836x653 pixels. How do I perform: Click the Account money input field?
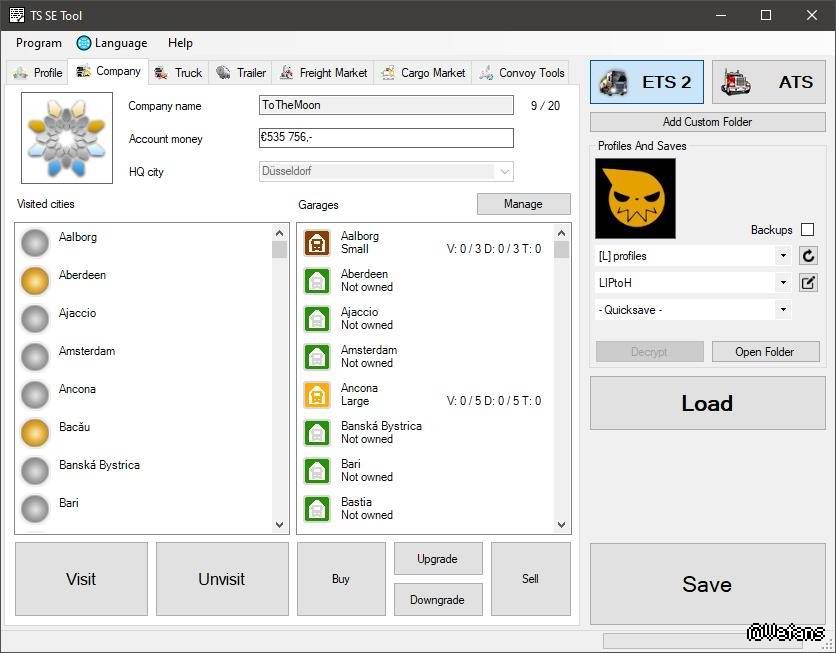point(386,138)
